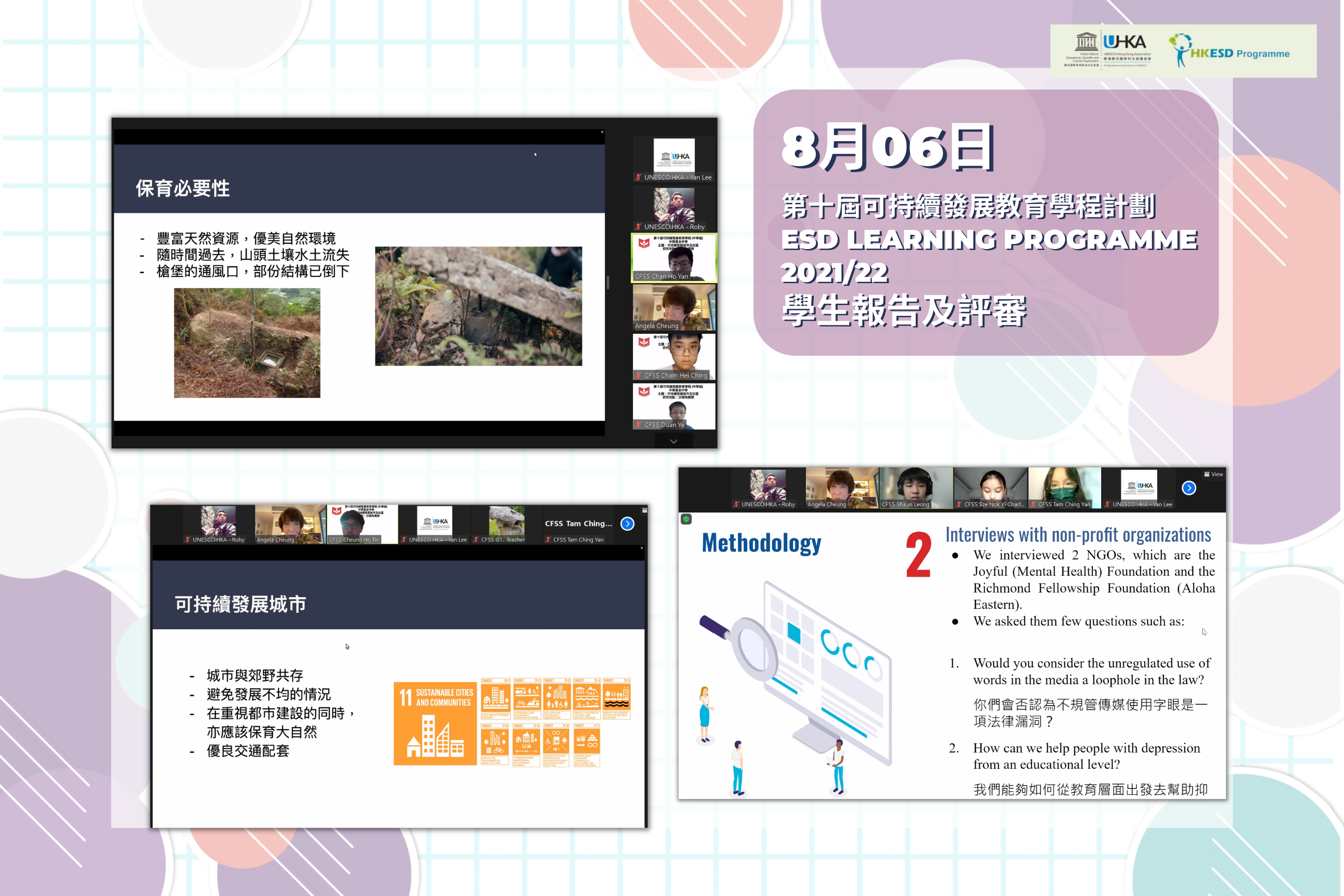
Task: Click muted mic beside Tam Ching Yan in Methodology meeting
Action: [x=1033, y=504]
